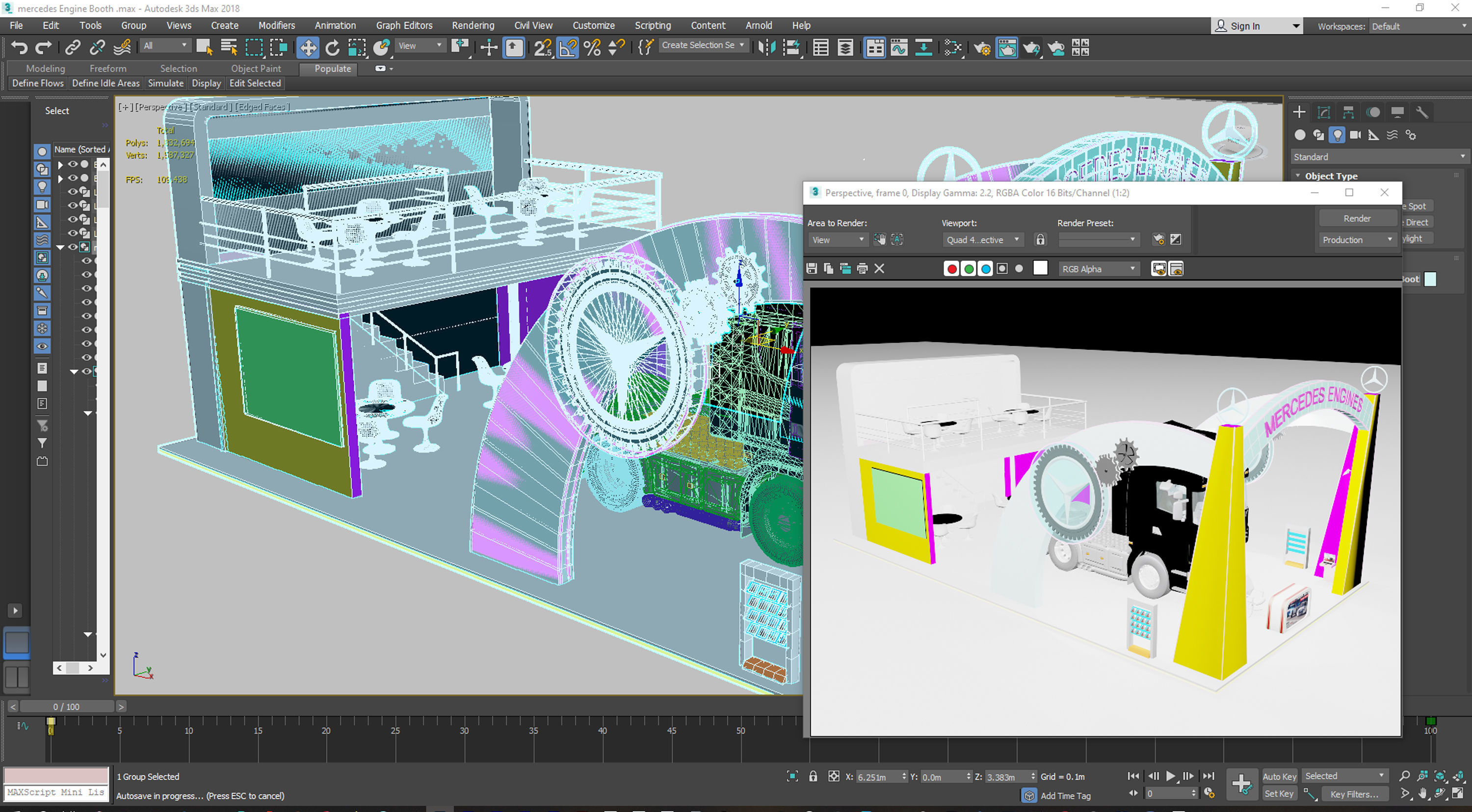Select the Lights category in Create panel
The width and height of the screenshot is (1472, 812).
click(x=1337, y=135)
